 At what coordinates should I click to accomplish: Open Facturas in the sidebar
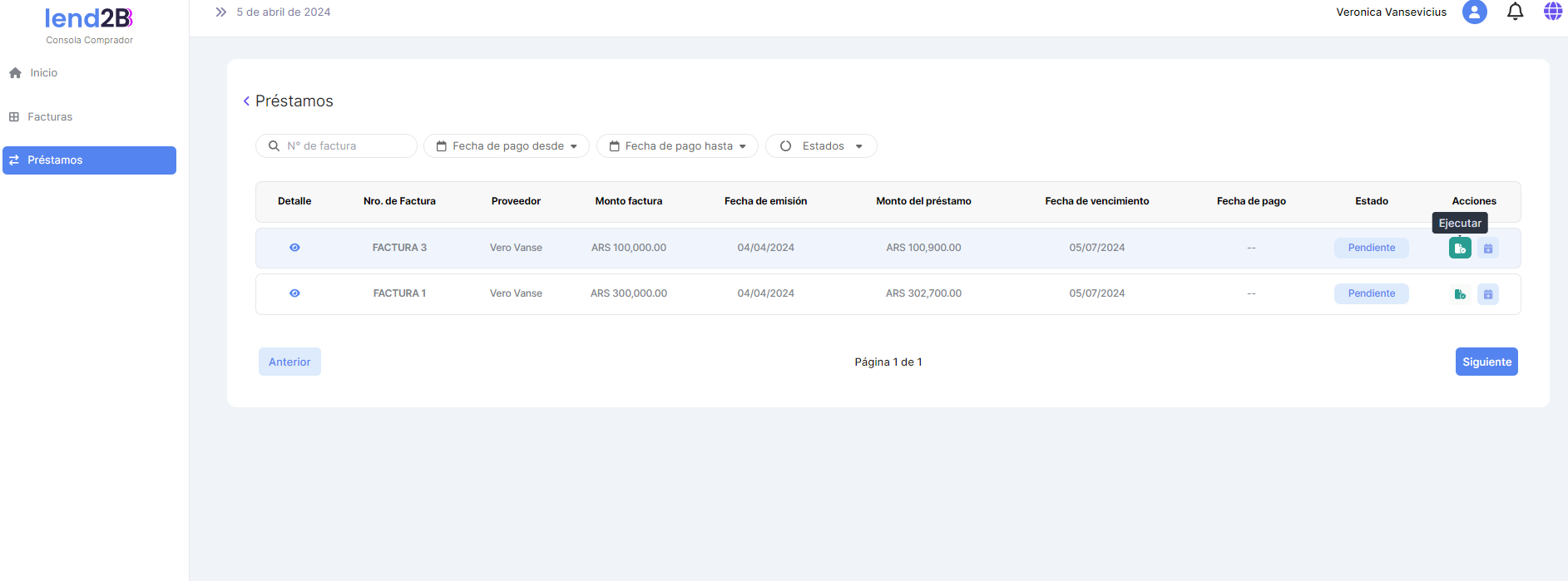pos(50,117)
